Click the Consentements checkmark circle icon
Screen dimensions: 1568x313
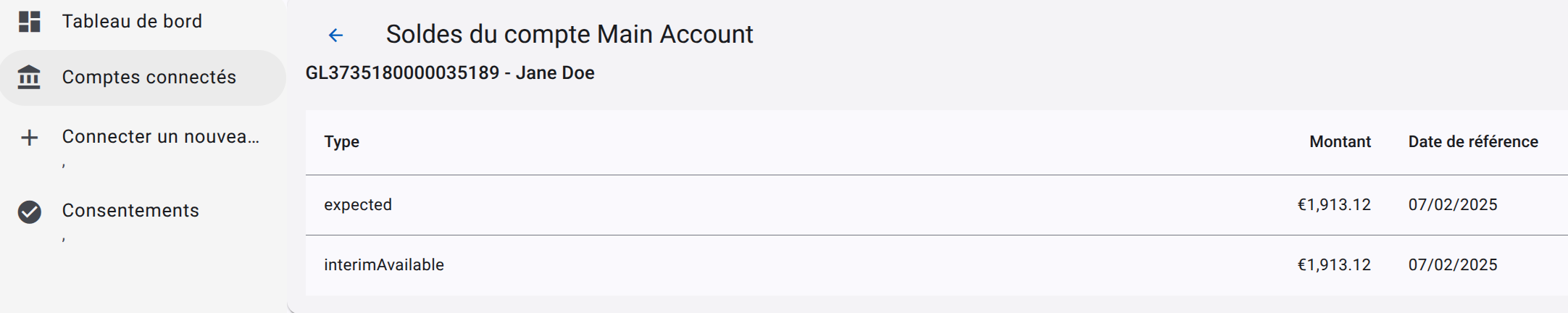29,212
